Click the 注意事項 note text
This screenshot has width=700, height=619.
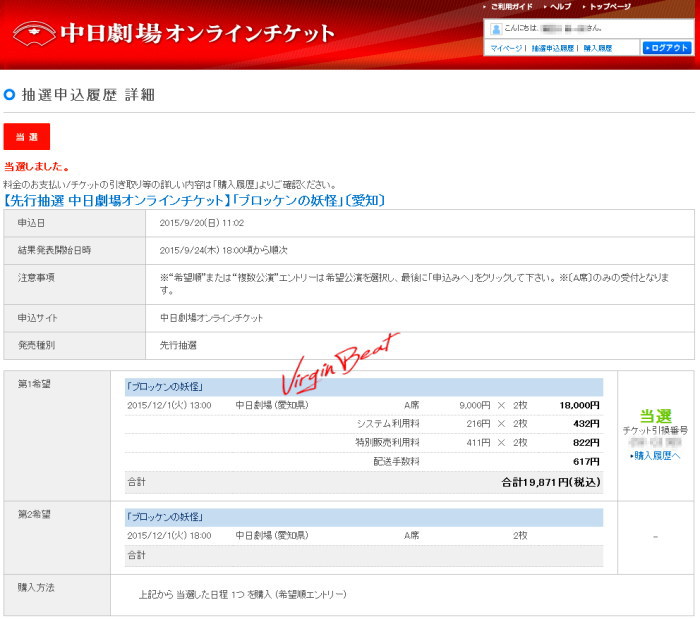pyautogui.click(x=414, y=284)
